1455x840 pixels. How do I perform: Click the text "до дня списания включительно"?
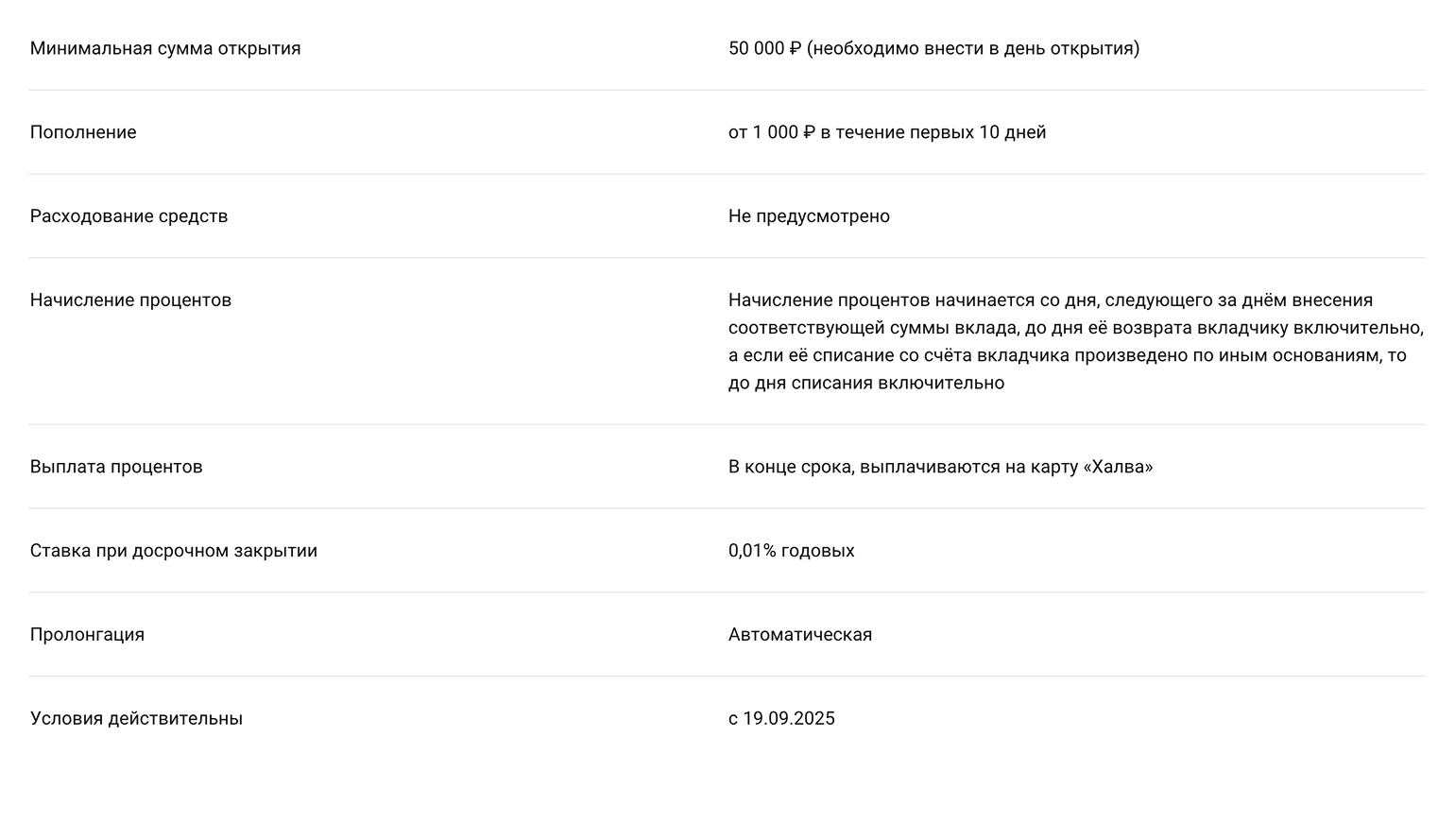coord(865,383)
